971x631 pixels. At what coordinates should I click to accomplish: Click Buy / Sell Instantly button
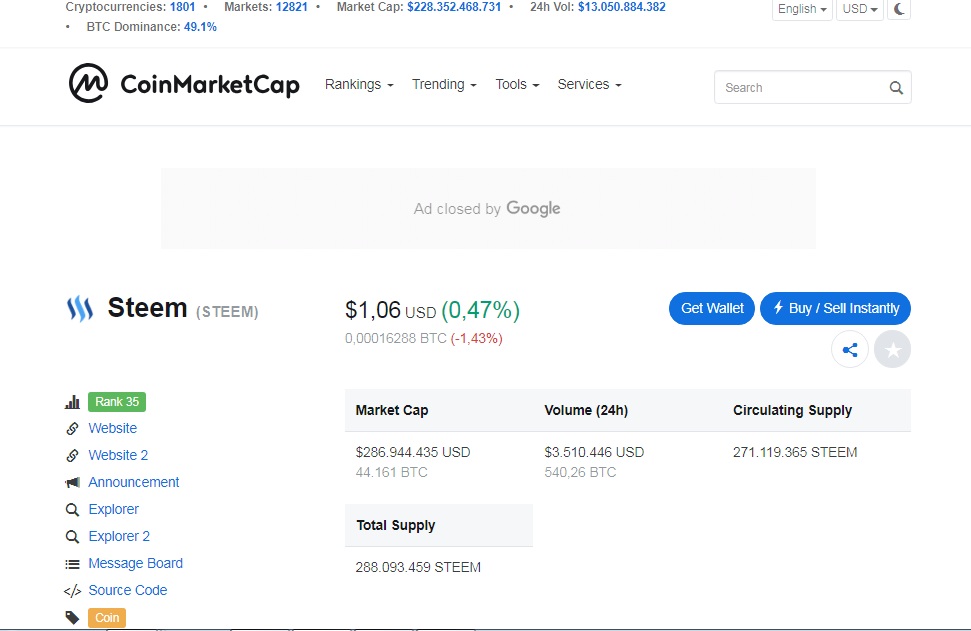[835, 308]
